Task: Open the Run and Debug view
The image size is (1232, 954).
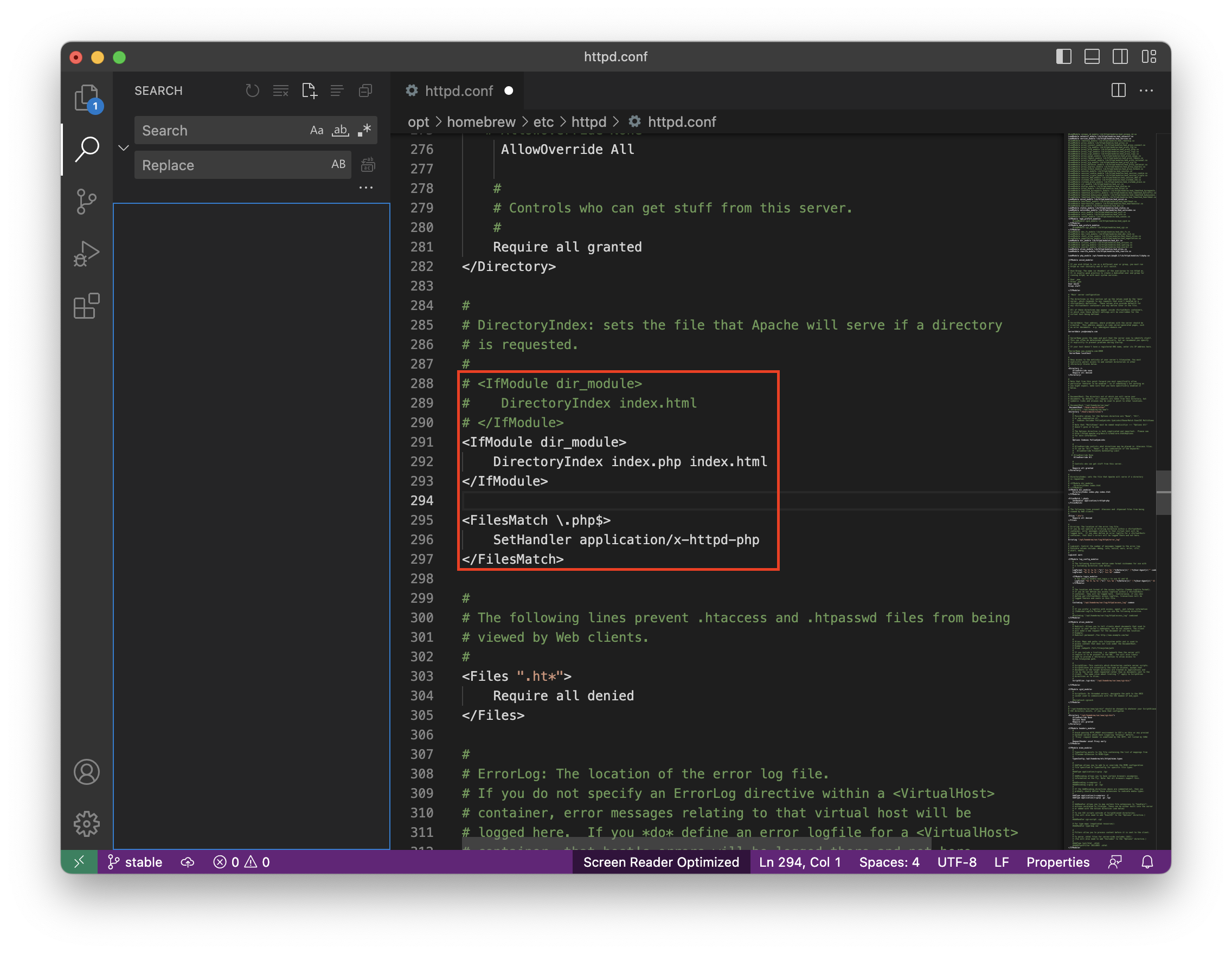Action: tap(86, 254)
